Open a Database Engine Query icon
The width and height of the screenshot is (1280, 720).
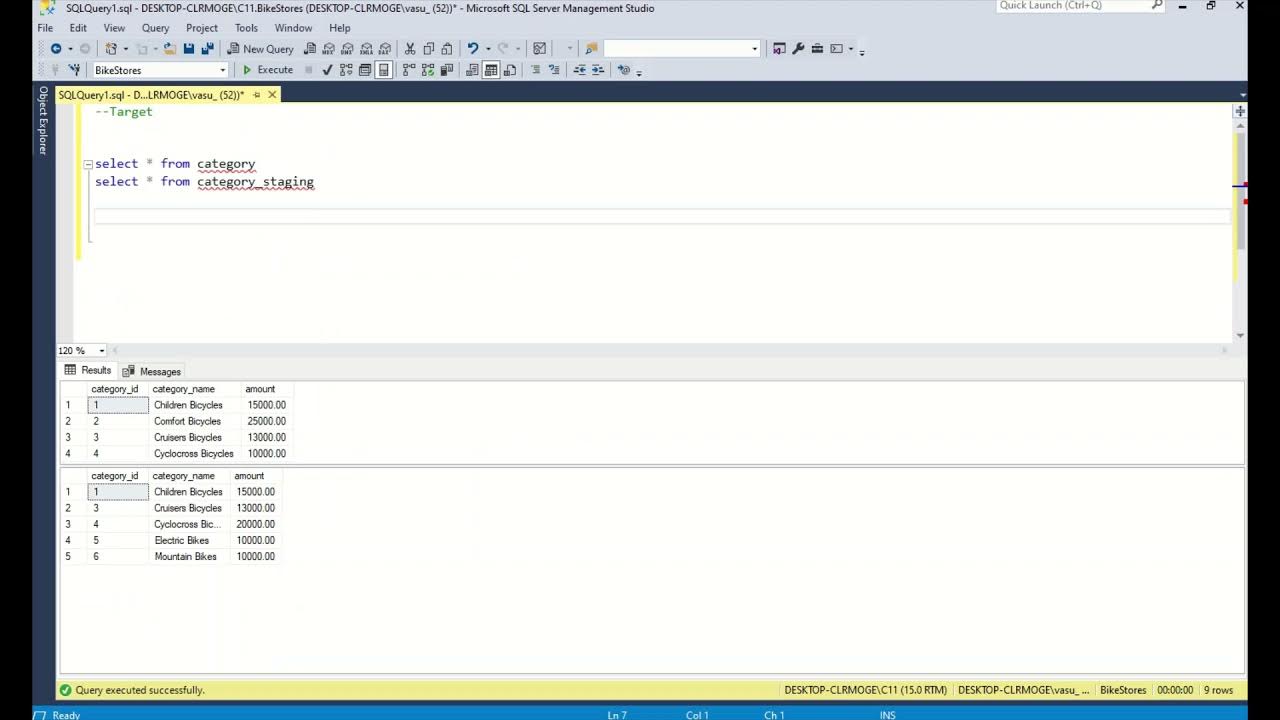tap(310, 48)
